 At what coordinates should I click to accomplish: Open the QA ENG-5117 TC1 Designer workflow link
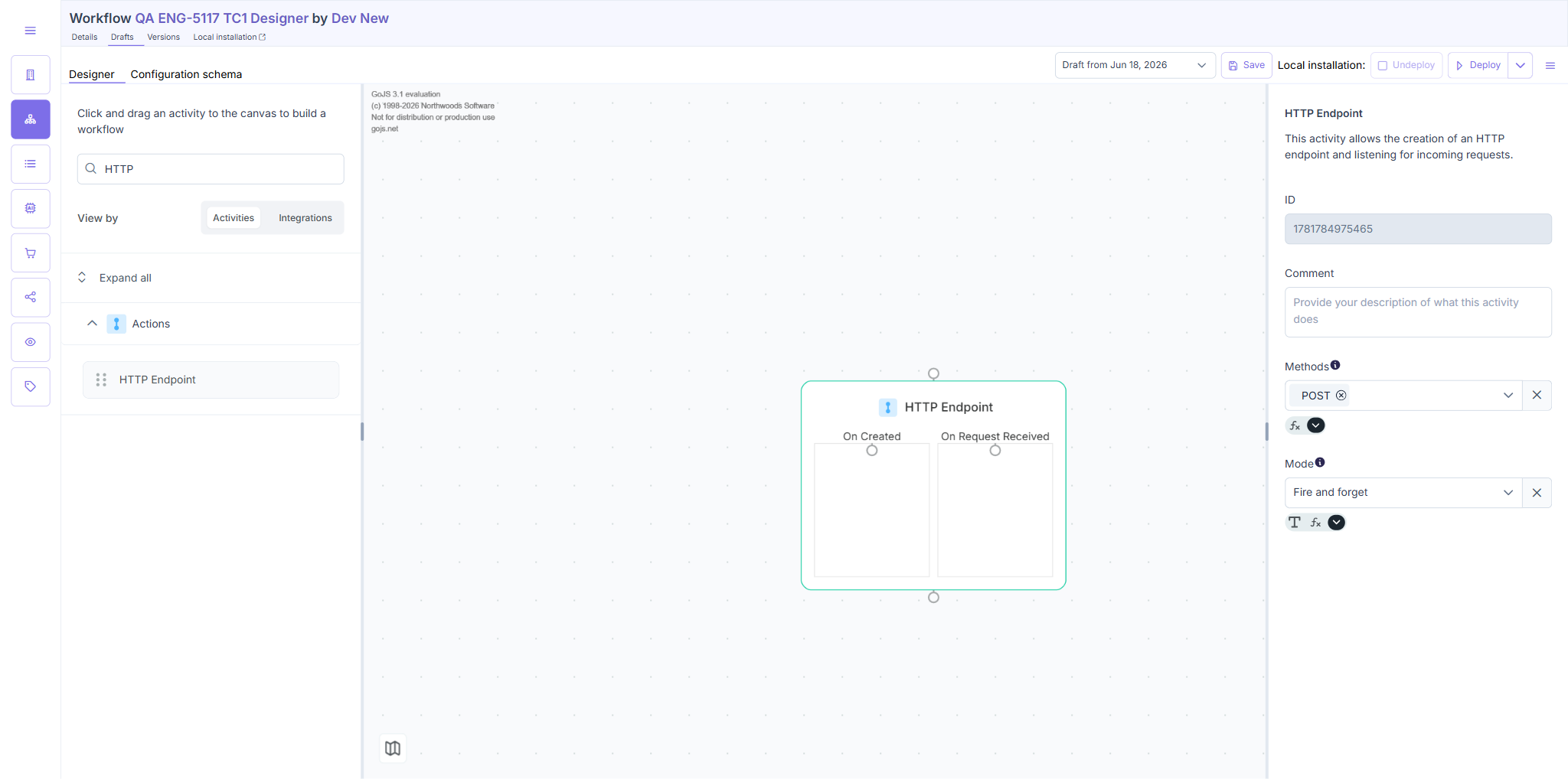pyautogui.click(x=222, y=18)
